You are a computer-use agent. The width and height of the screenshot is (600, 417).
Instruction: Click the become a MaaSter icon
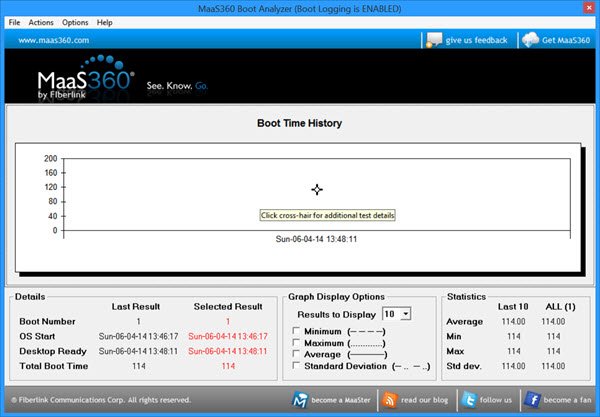[x=300, y=400]
